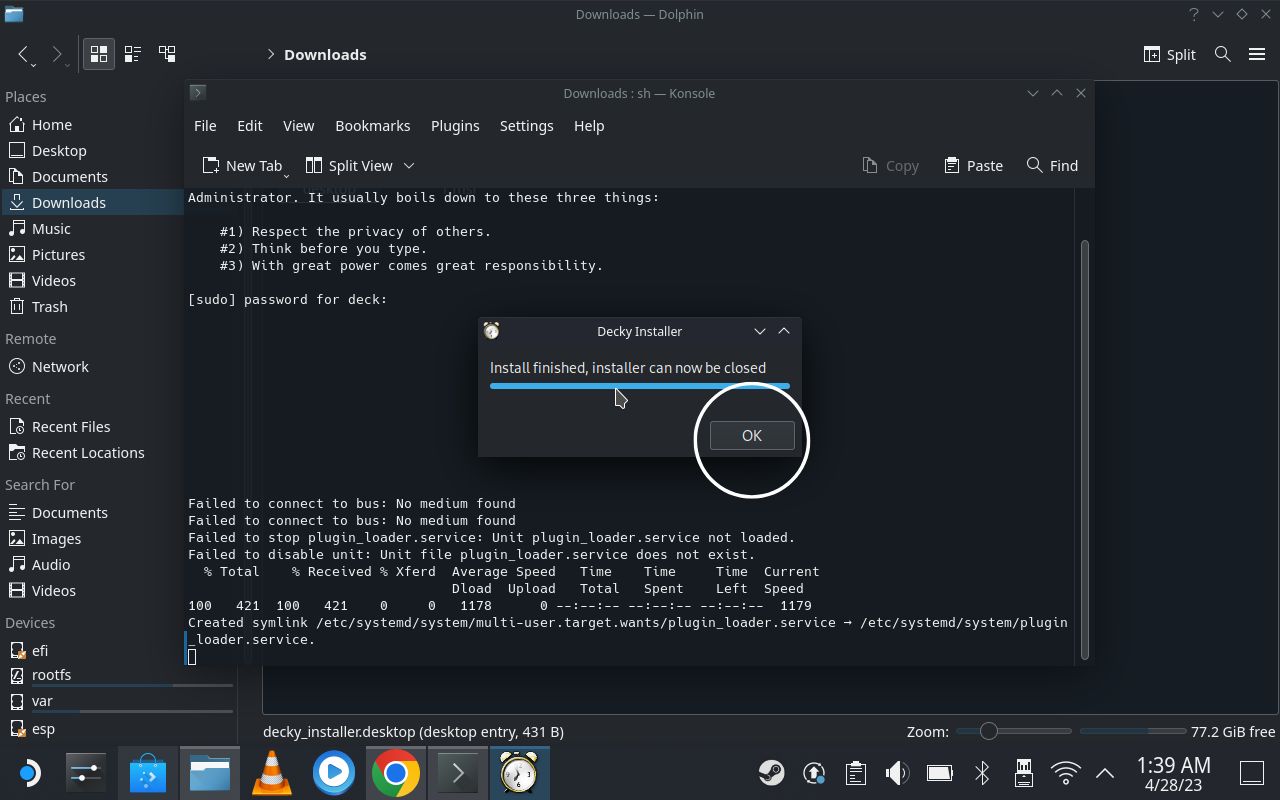
Task: Open Konsole File menu
Action: click(x=205, y=125)
